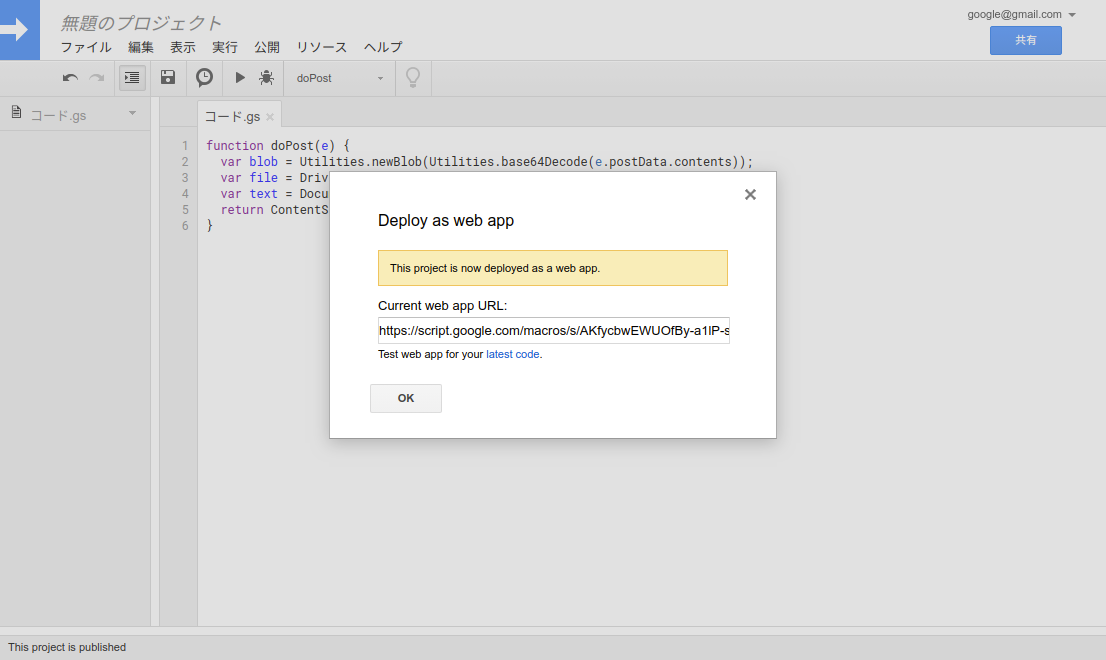Click the function doPost(e) code line

pyautogui.click(x=278, y=145)
